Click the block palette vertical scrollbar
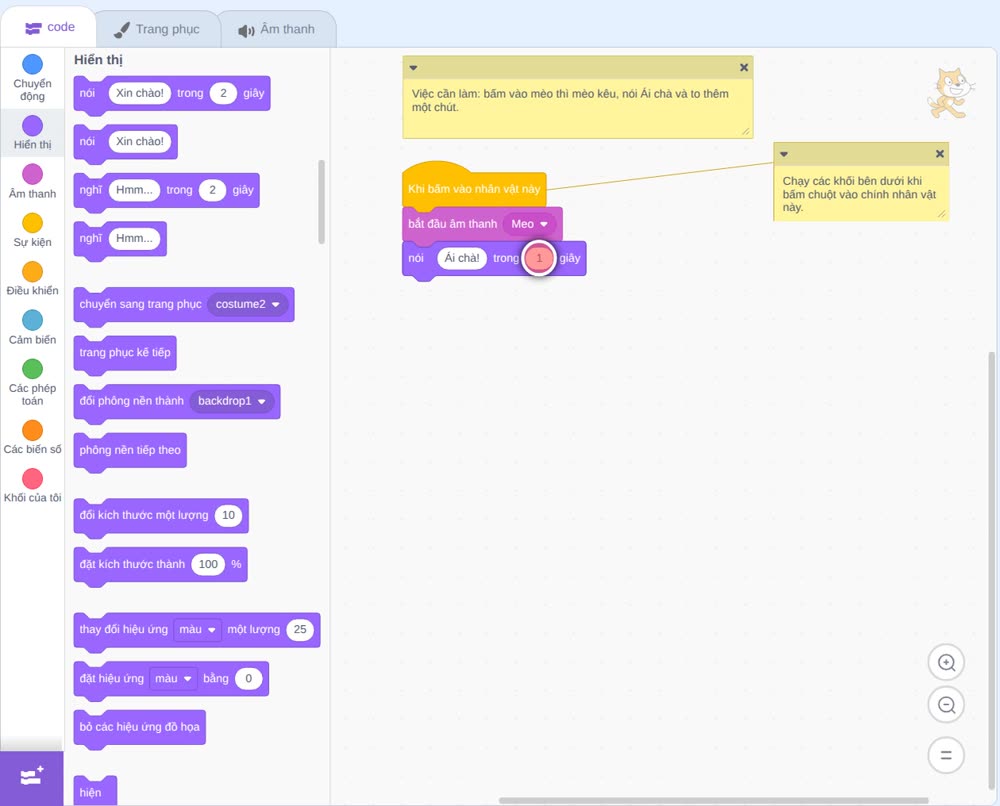 click(x=321, y=202)
